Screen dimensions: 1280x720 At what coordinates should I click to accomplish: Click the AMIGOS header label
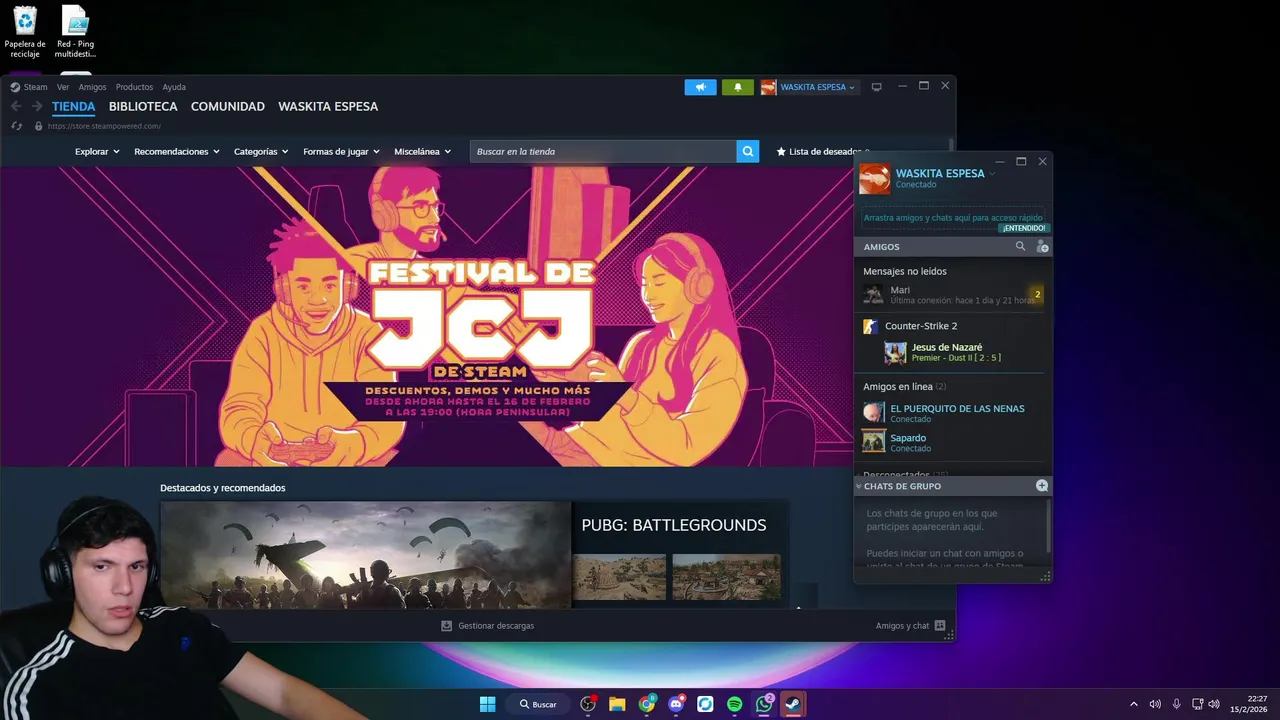click(881, 246)
